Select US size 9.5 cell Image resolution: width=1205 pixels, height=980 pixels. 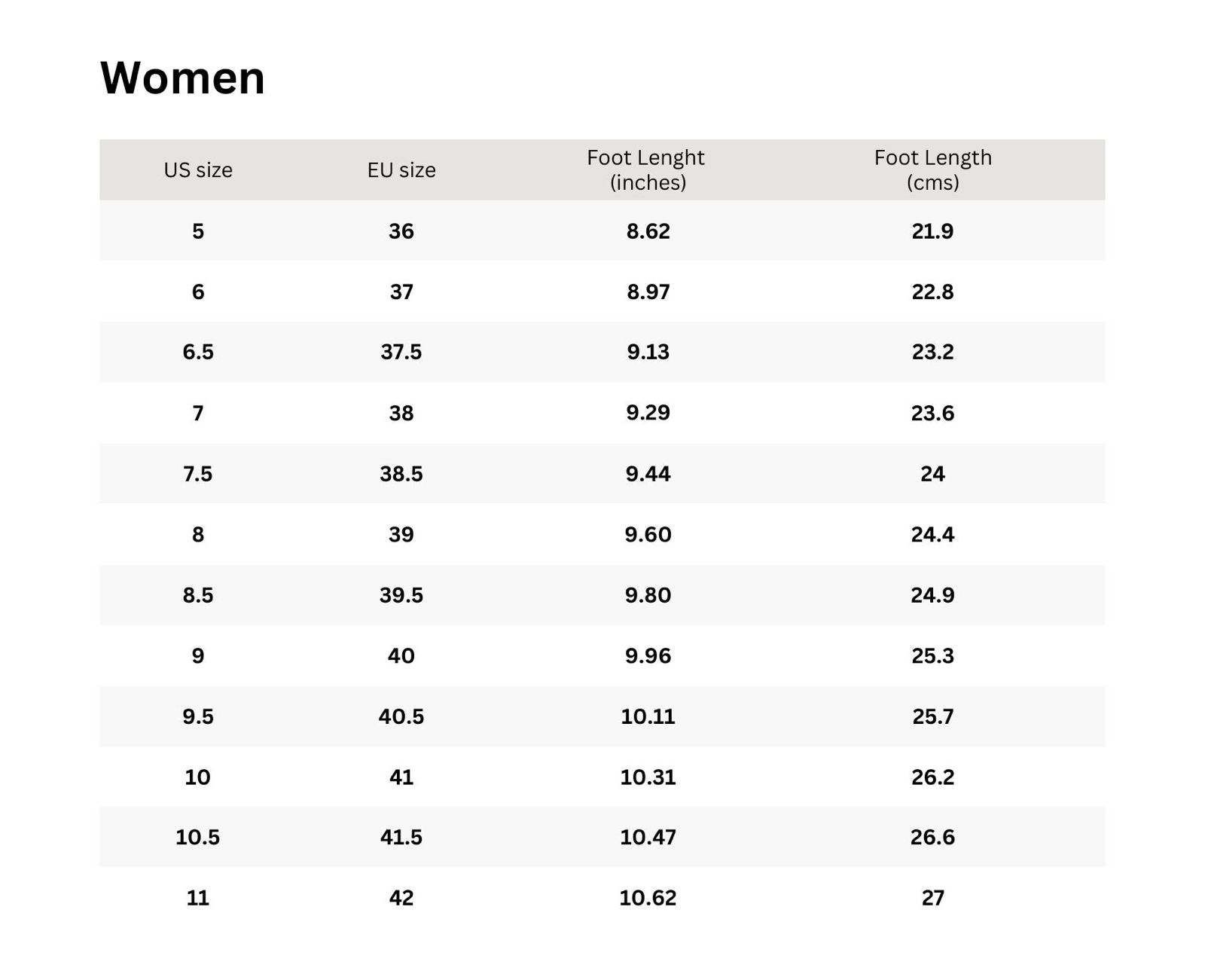(x=198, y=716)
